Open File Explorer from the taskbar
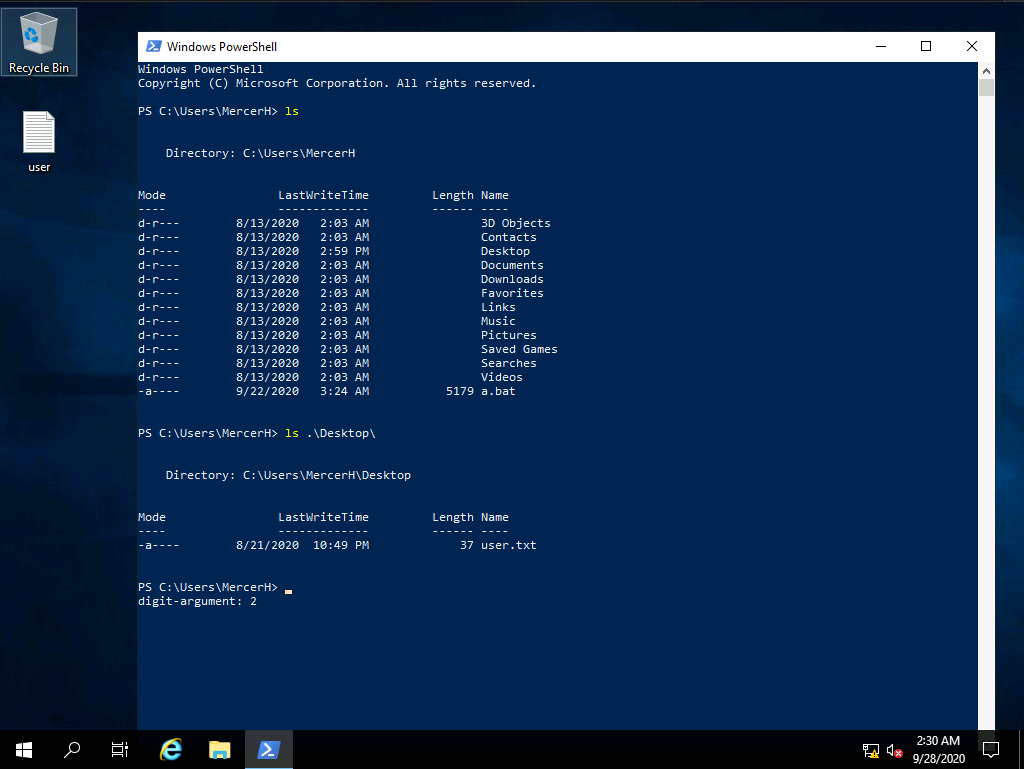Viewport: 1024px width, 769px height. pyautogui.click(x=220, y=749)
